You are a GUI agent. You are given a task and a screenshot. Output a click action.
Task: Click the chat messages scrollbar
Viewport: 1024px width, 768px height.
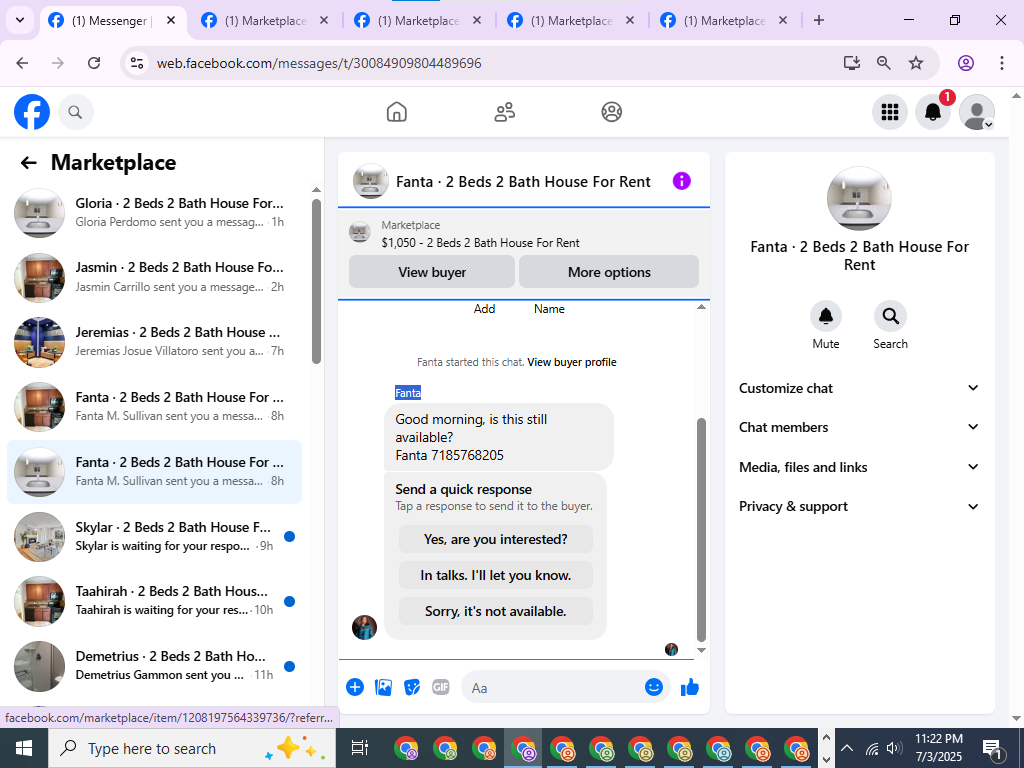(701, 530)
